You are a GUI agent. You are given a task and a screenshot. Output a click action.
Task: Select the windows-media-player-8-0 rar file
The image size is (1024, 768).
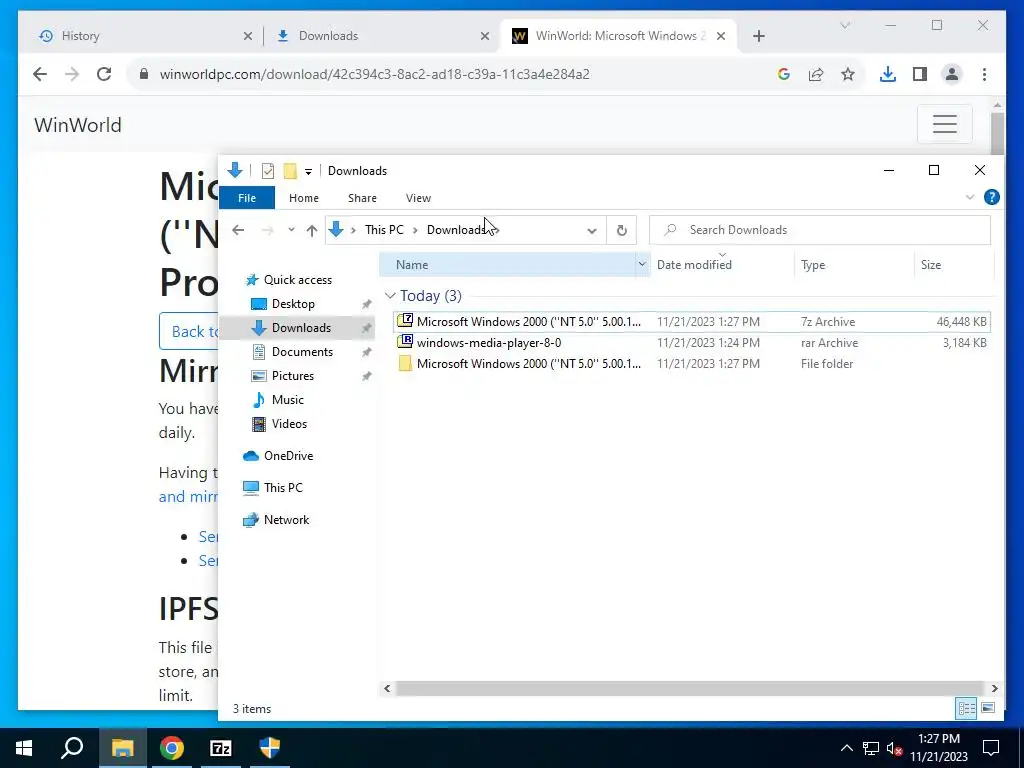pyautogui.click(x=692, y=343)
